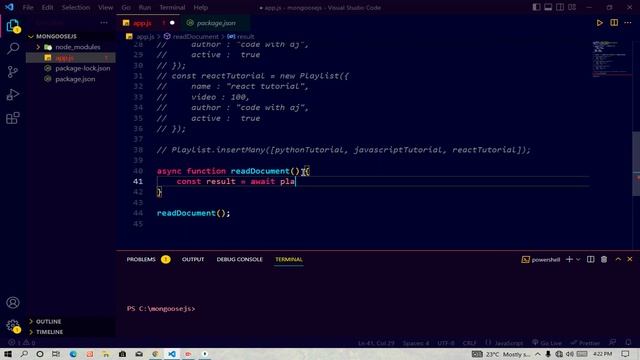
Task: Open the Extensions view
Action: coord(13,118)
